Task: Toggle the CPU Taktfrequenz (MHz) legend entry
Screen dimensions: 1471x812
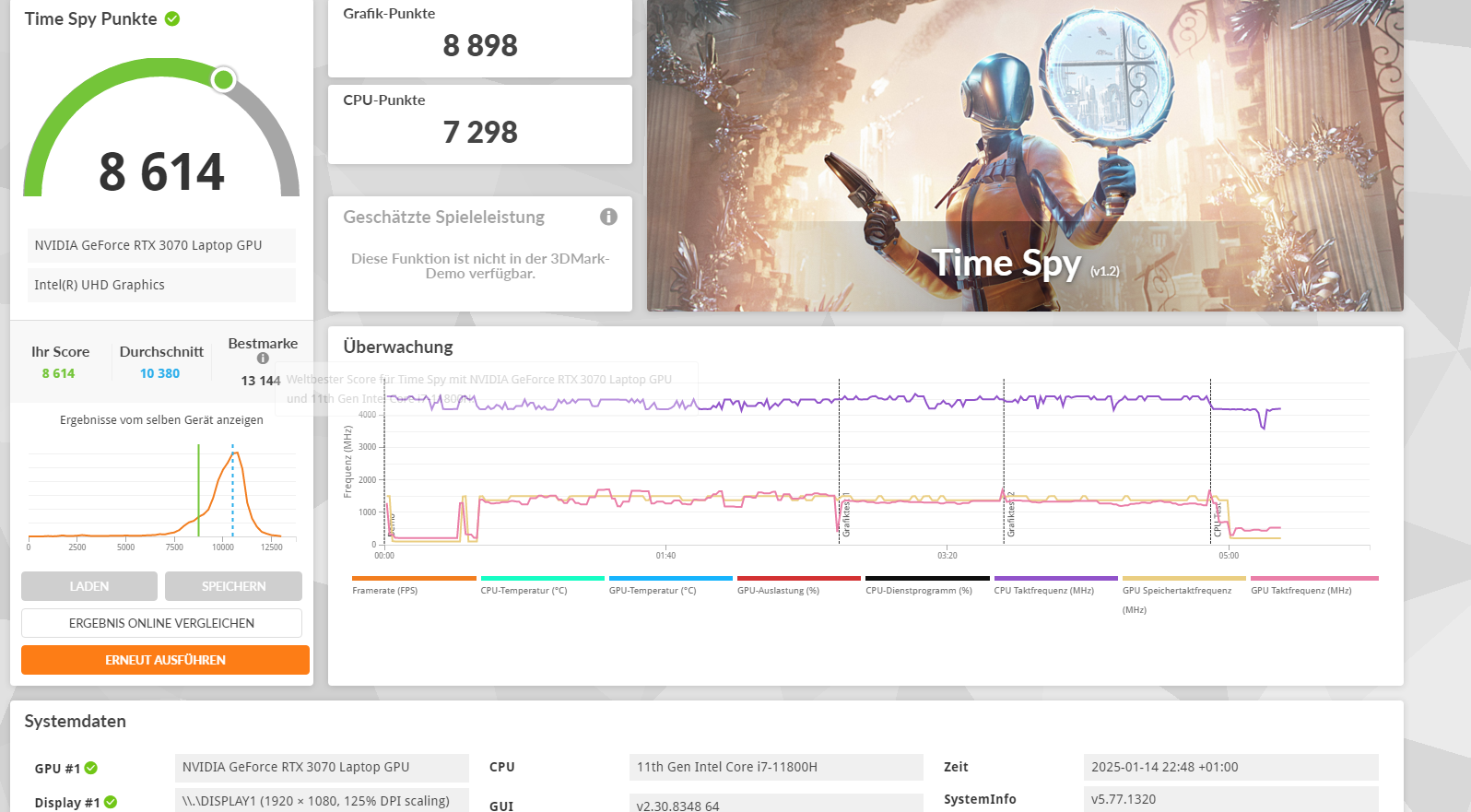Action: coord(1055,586)
